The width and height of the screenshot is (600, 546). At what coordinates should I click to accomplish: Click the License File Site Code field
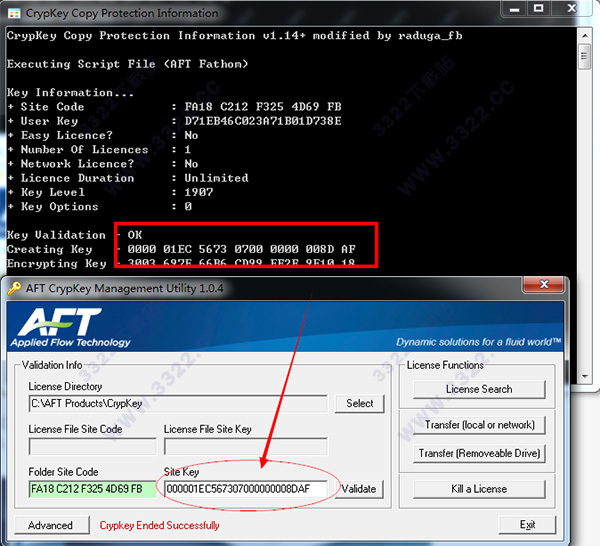[x=93, y=447]
